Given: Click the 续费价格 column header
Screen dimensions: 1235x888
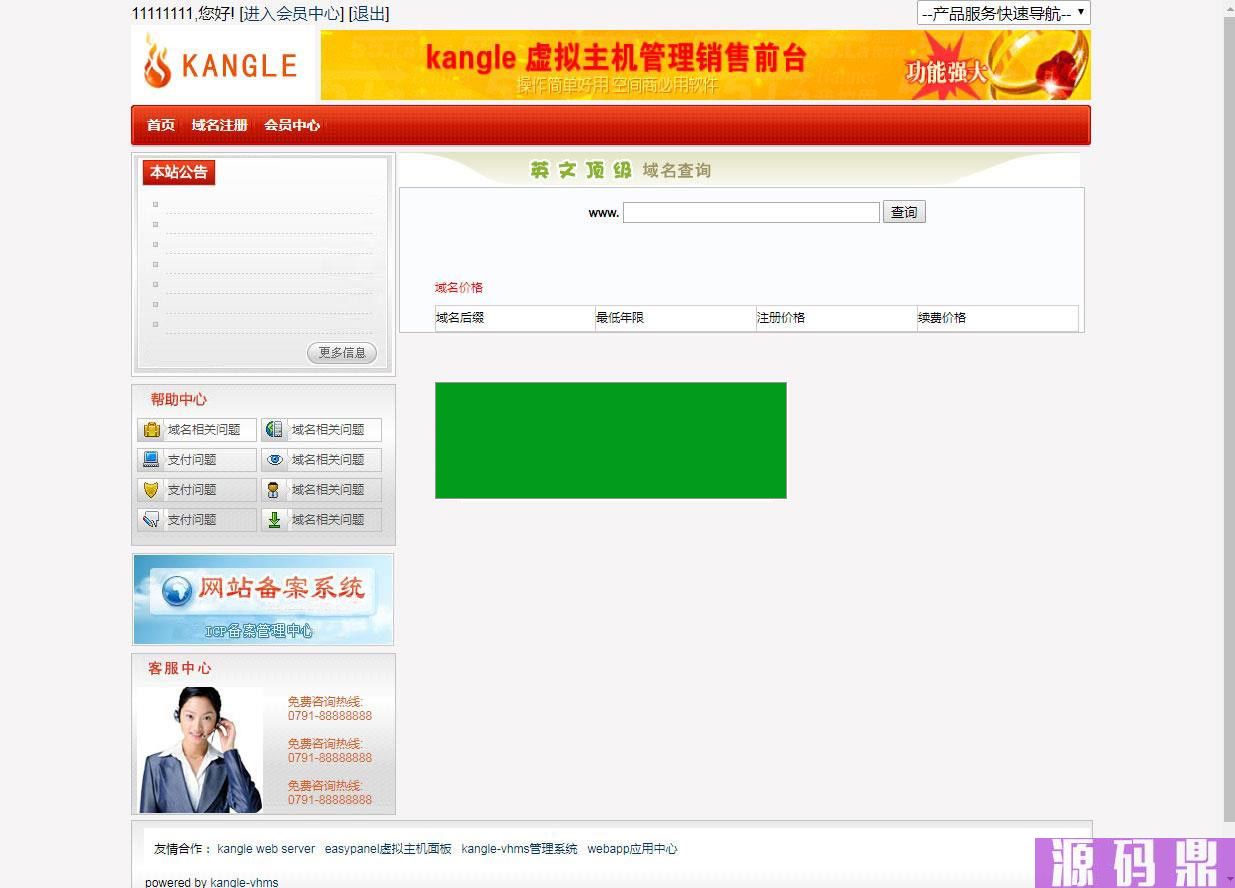Looking at the screenshot, I should pos(942,318).
